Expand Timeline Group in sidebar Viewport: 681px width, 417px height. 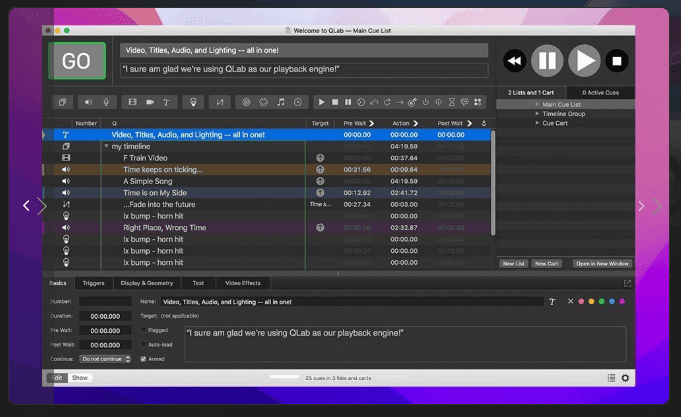click(x=537, y=114)
